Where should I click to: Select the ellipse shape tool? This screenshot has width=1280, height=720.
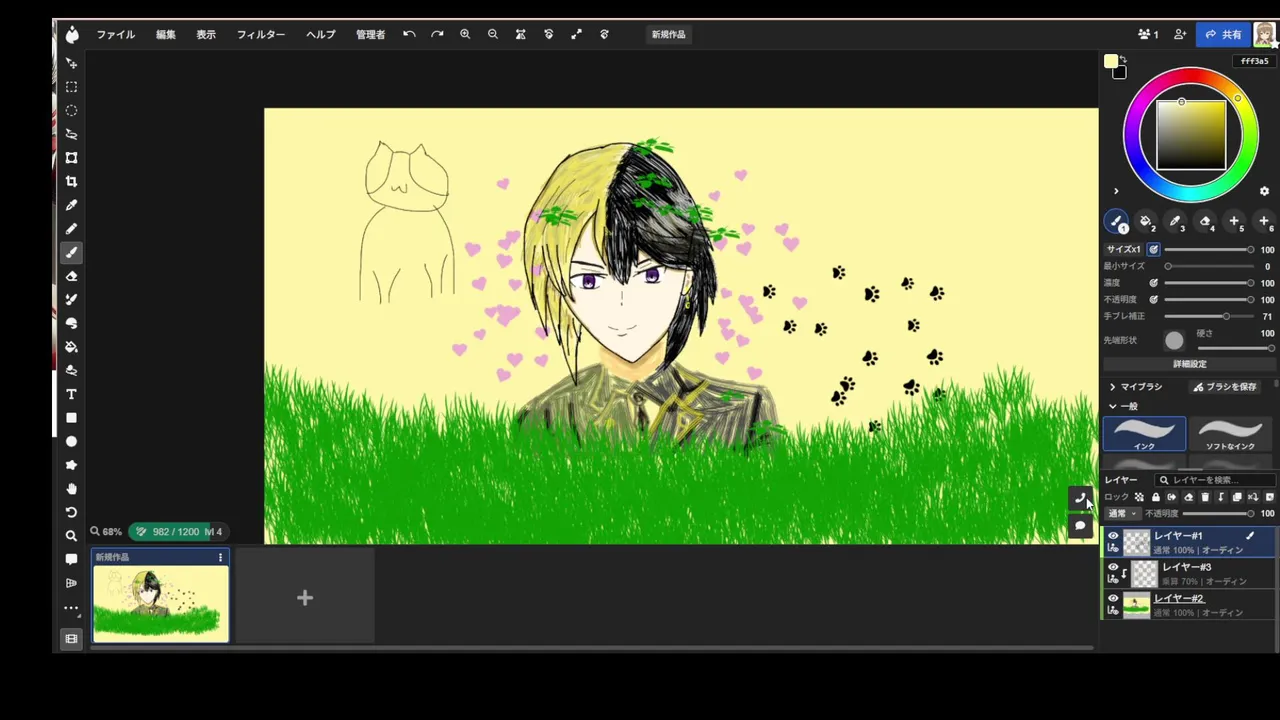(x=71, y=441)
